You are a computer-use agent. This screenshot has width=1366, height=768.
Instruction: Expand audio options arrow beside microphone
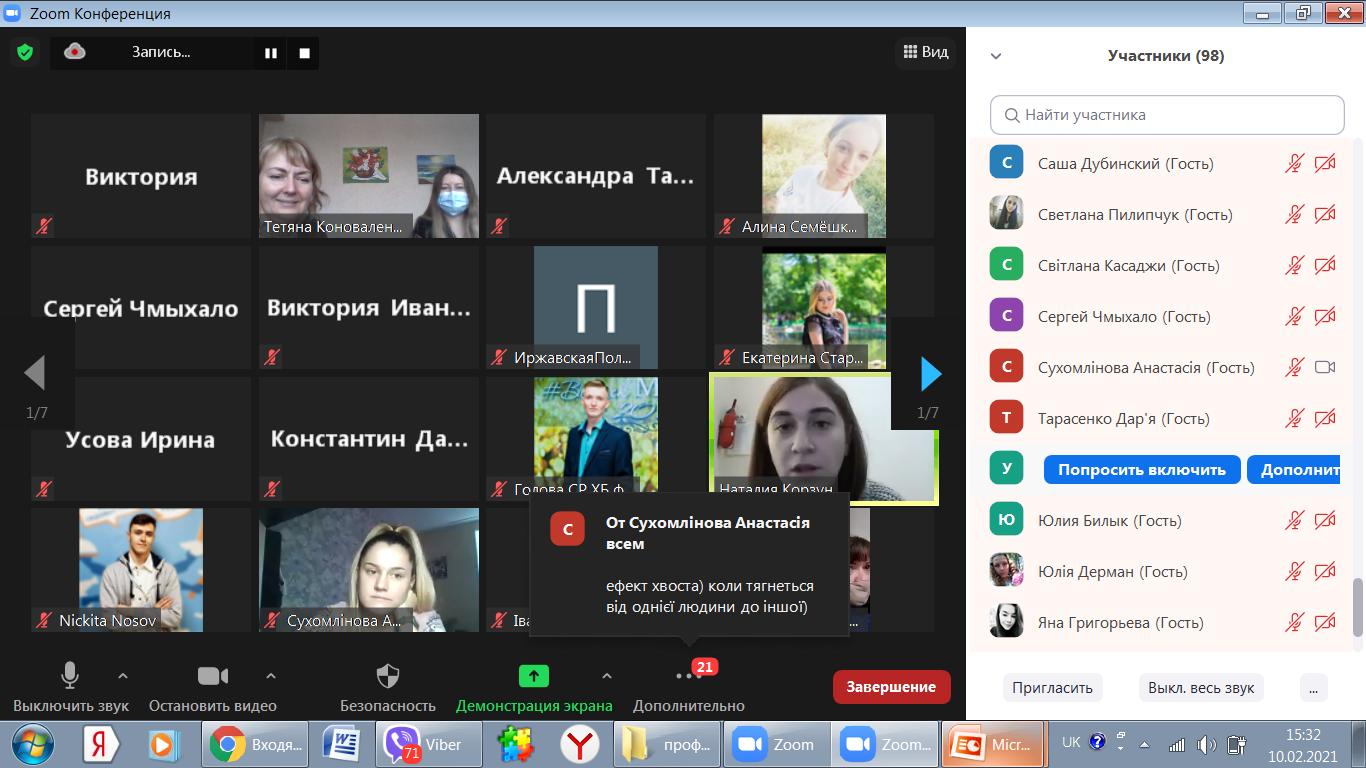tap(123, 676)
